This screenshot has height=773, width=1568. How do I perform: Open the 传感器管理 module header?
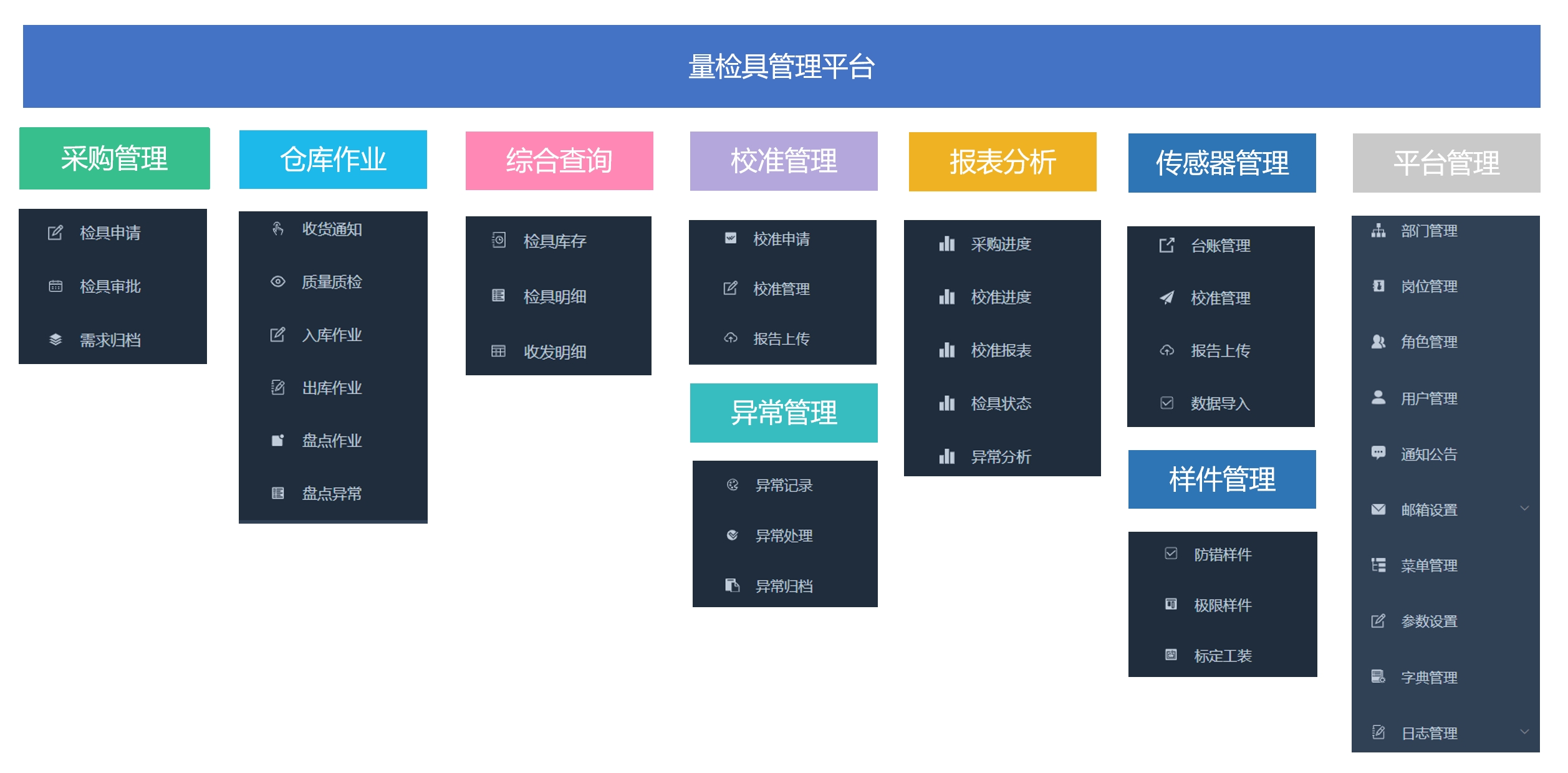click(1222, 163)
